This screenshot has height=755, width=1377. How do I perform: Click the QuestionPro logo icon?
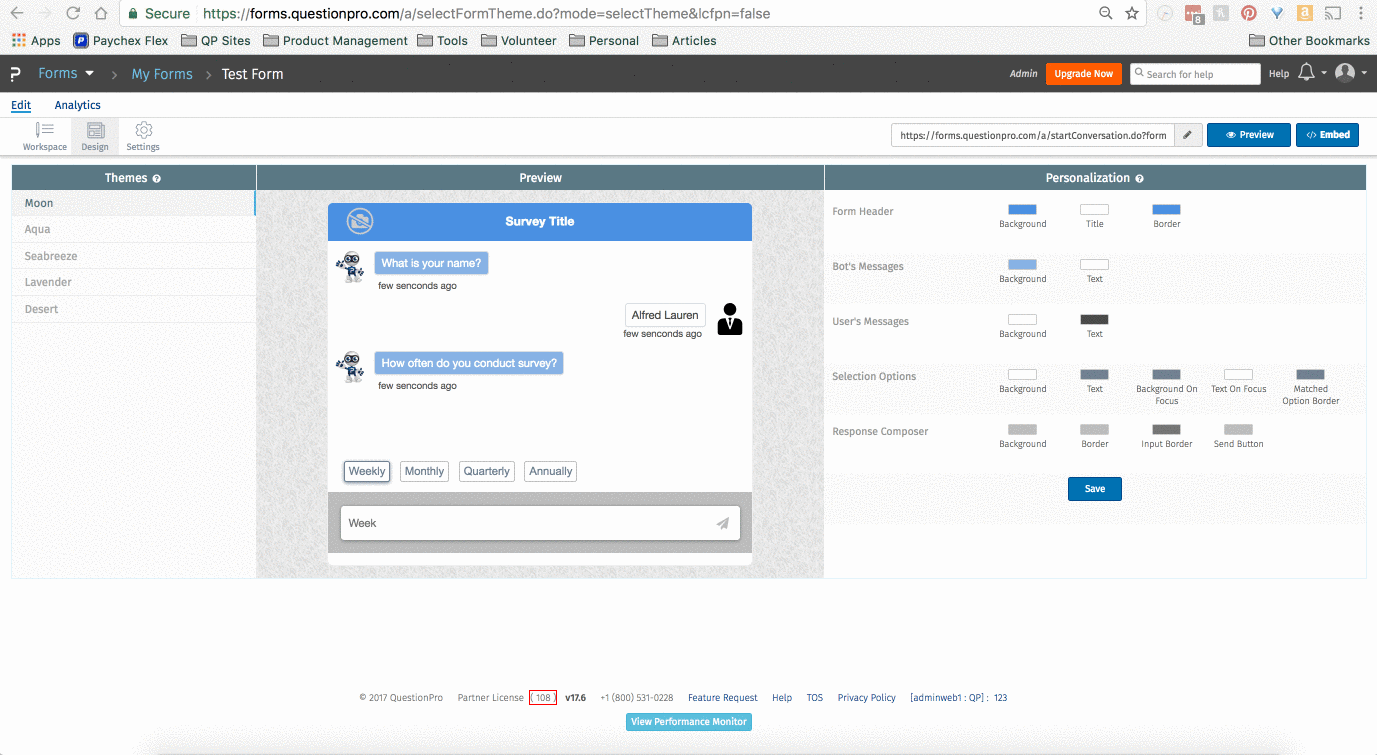coord(15,74)
